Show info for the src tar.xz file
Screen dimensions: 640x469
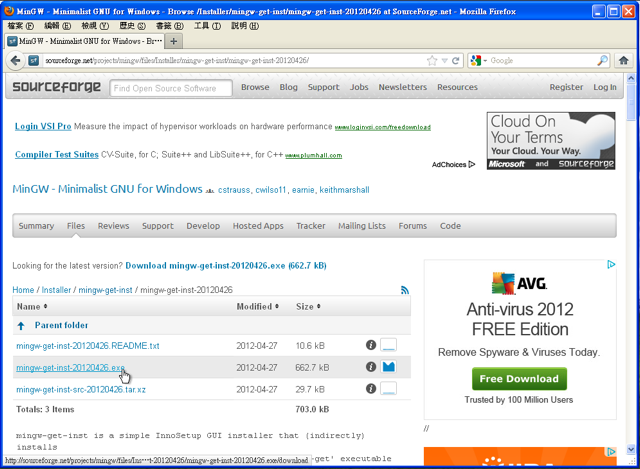pos(371,388)
